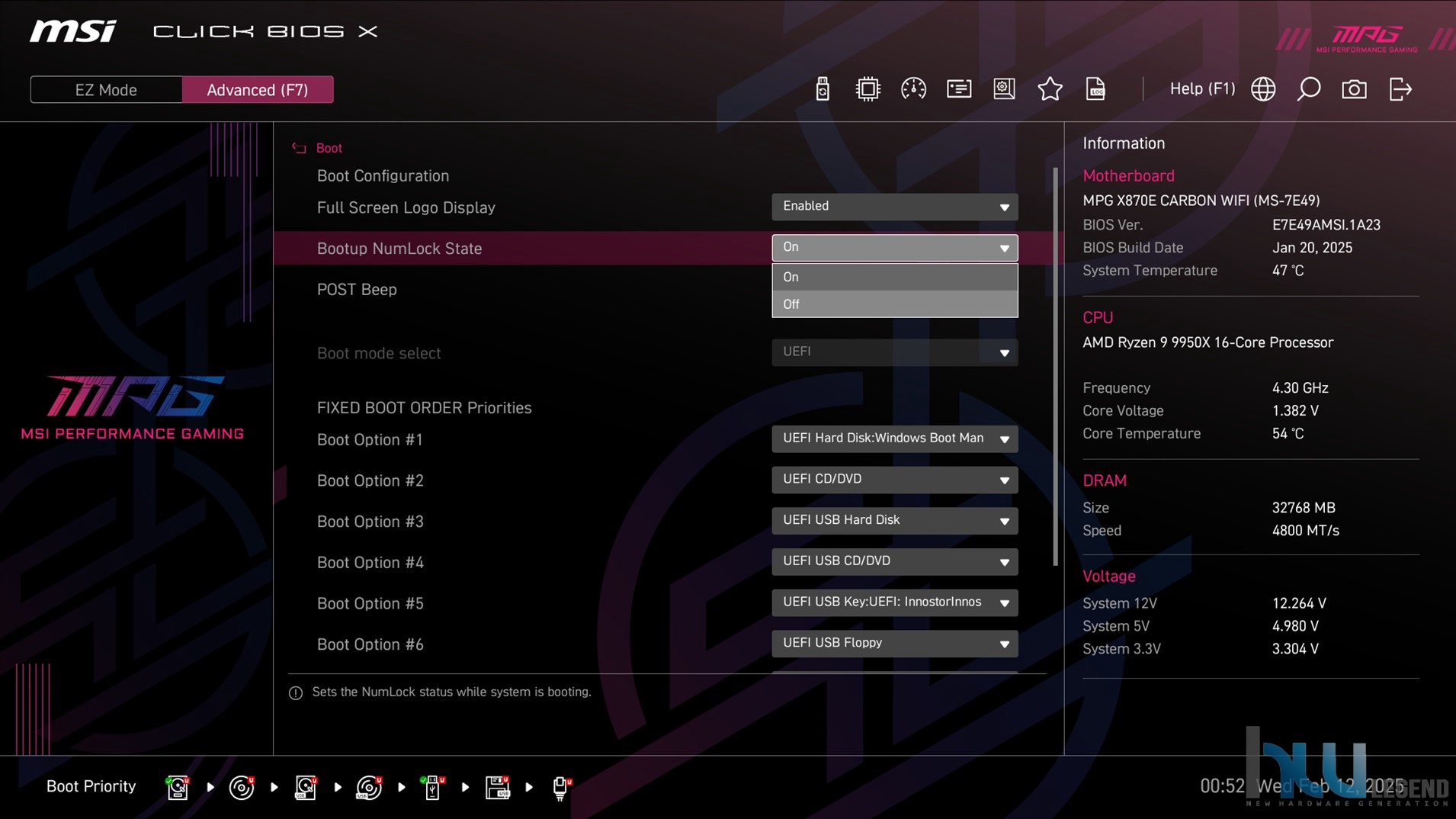Collapse the Bootup NumLock State dropdown
This screenshot has width=1456, height=819.
click(x=894, y=248)
